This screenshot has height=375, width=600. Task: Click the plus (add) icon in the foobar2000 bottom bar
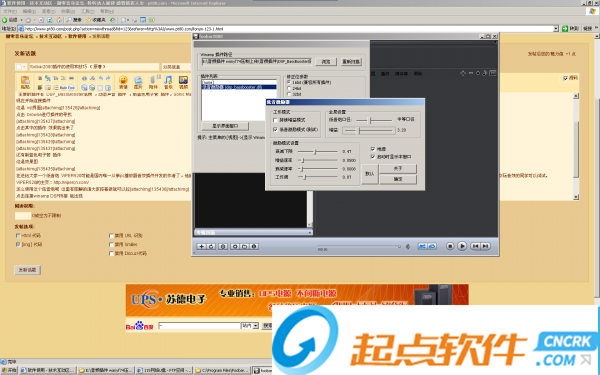(x=201, y=246)
